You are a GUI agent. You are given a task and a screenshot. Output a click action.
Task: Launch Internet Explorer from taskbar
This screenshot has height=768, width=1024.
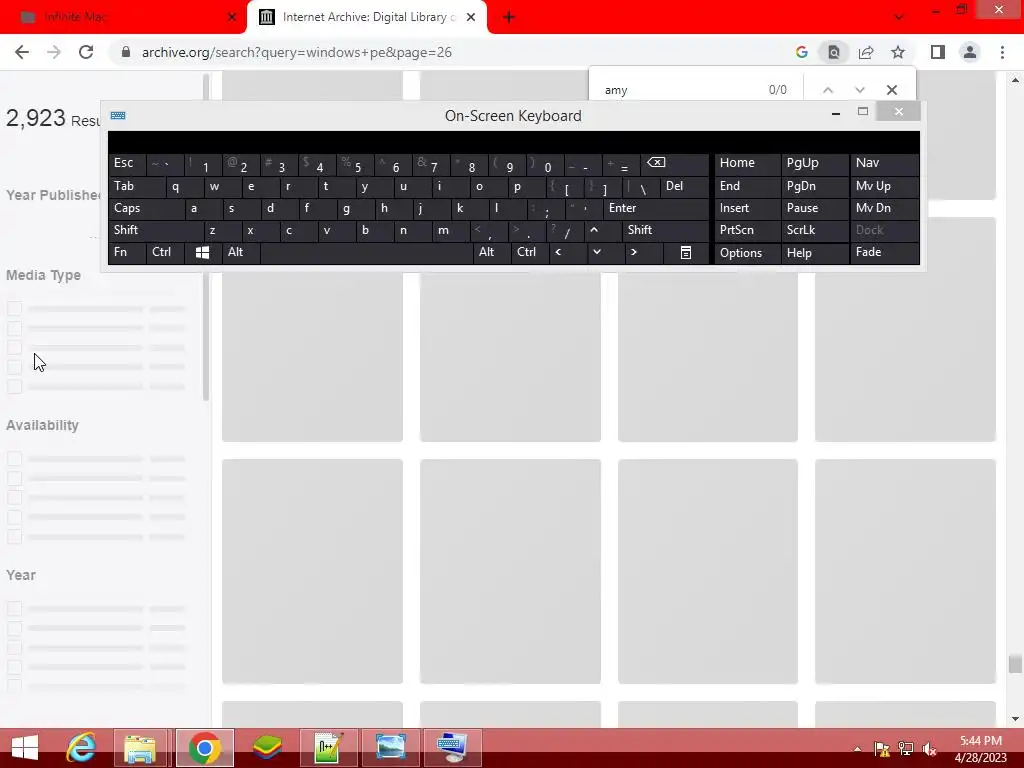coord(82,748)
